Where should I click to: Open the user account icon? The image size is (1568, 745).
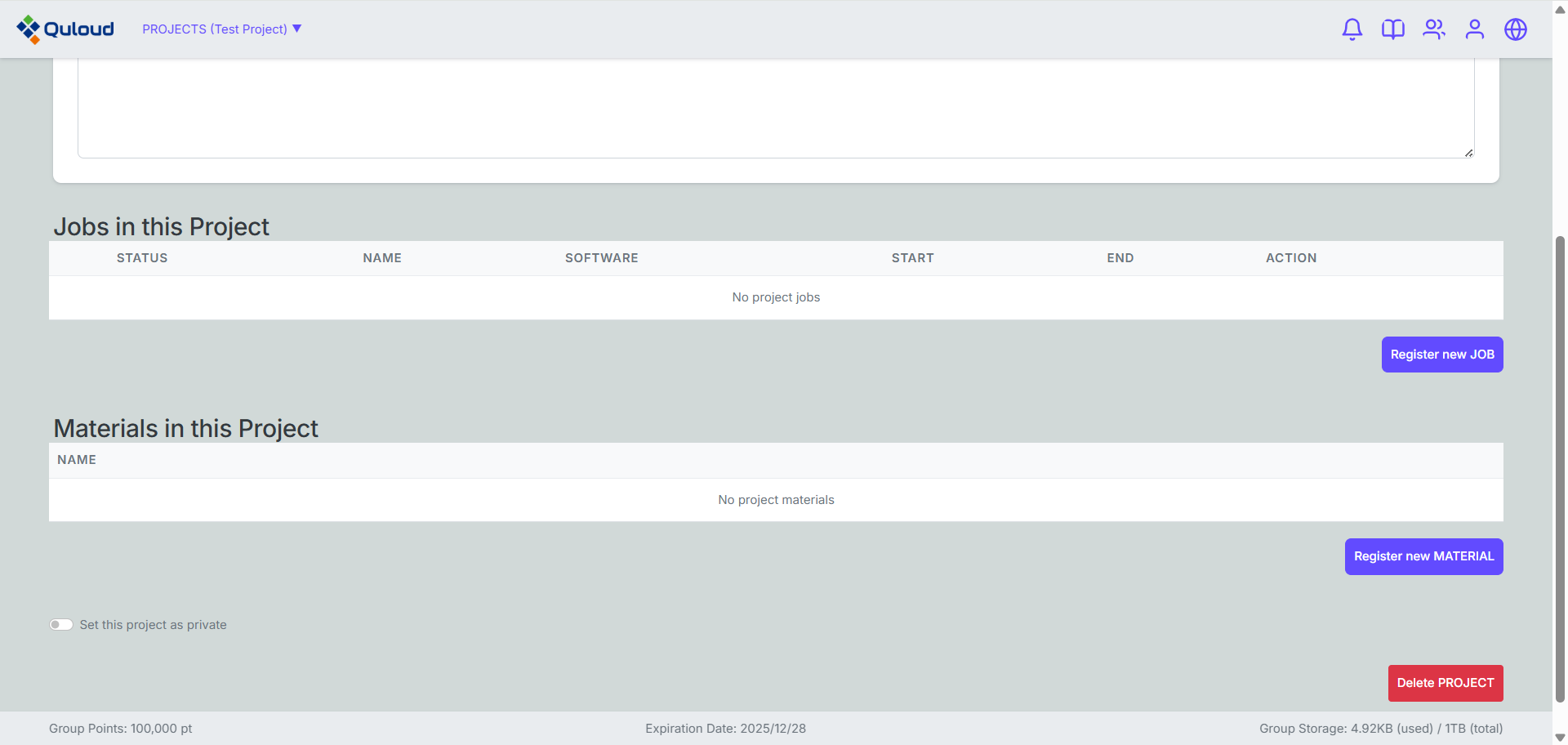coord(1474,29)
